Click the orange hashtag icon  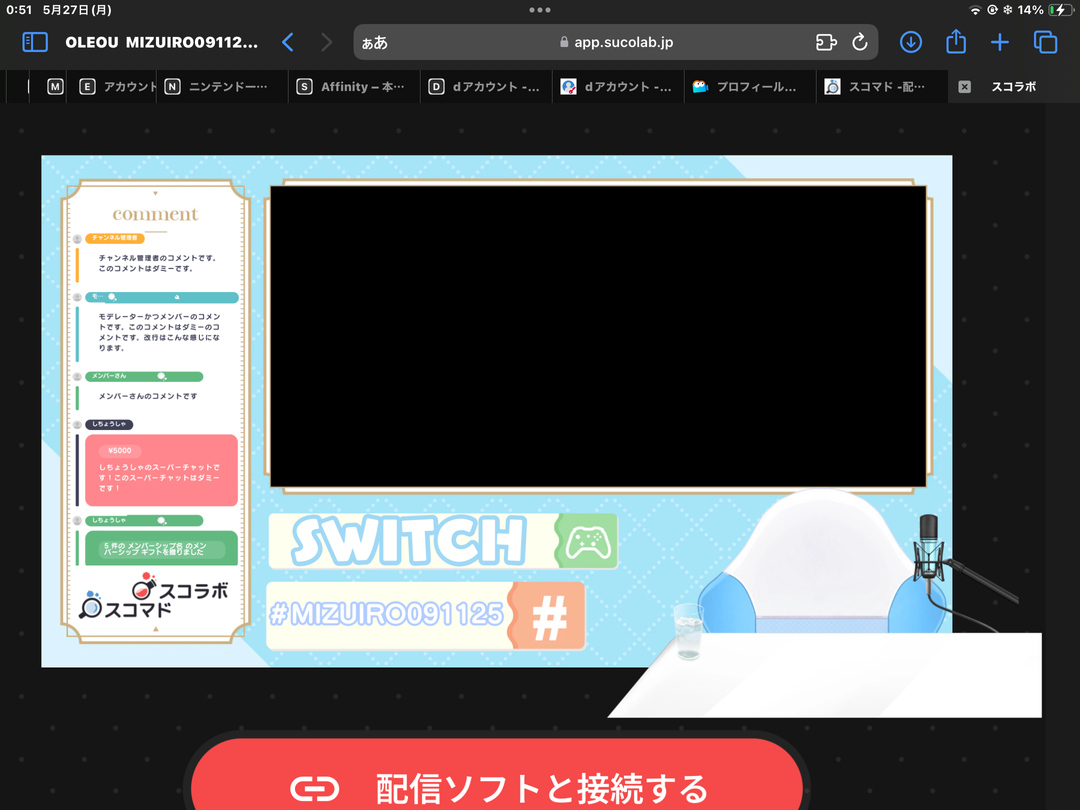pos(549,616)
